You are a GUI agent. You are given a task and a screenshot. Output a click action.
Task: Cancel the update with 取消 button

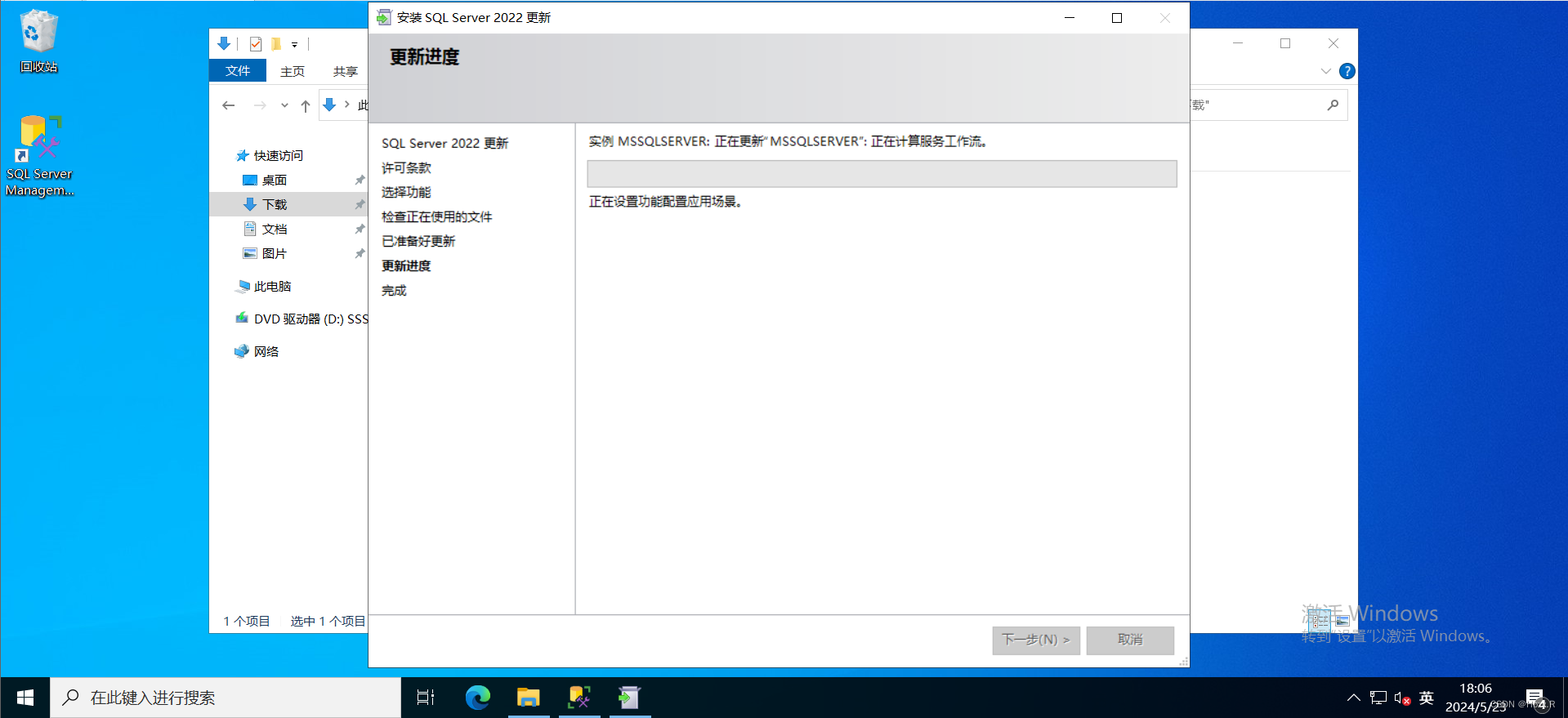[1130, 640]
